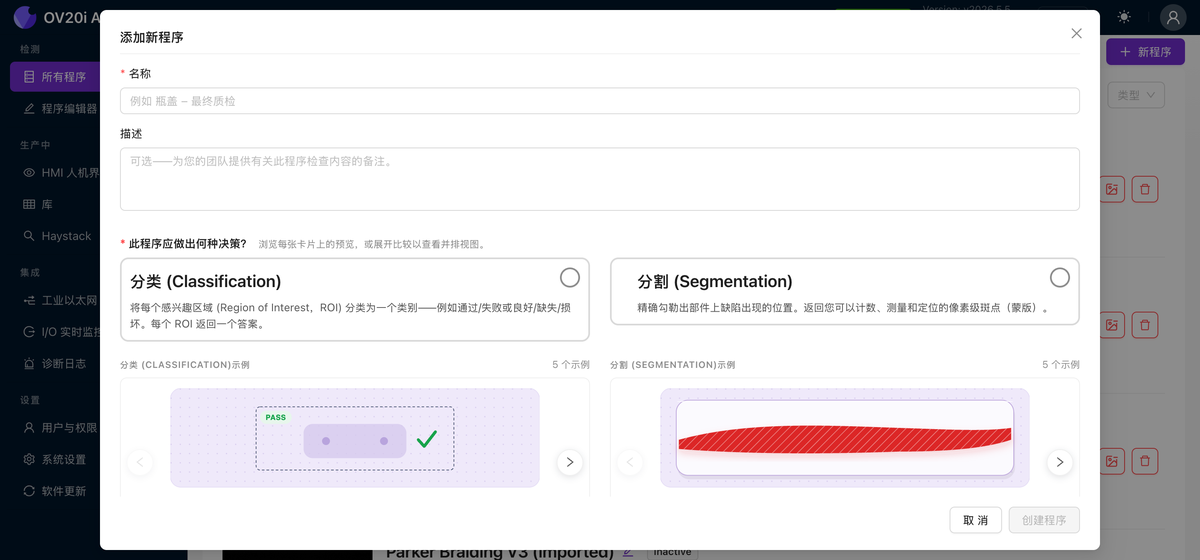Click the 5 个示例 count under Segmentation
The image size is (1200, 560).
click(x=1061, y=365)
